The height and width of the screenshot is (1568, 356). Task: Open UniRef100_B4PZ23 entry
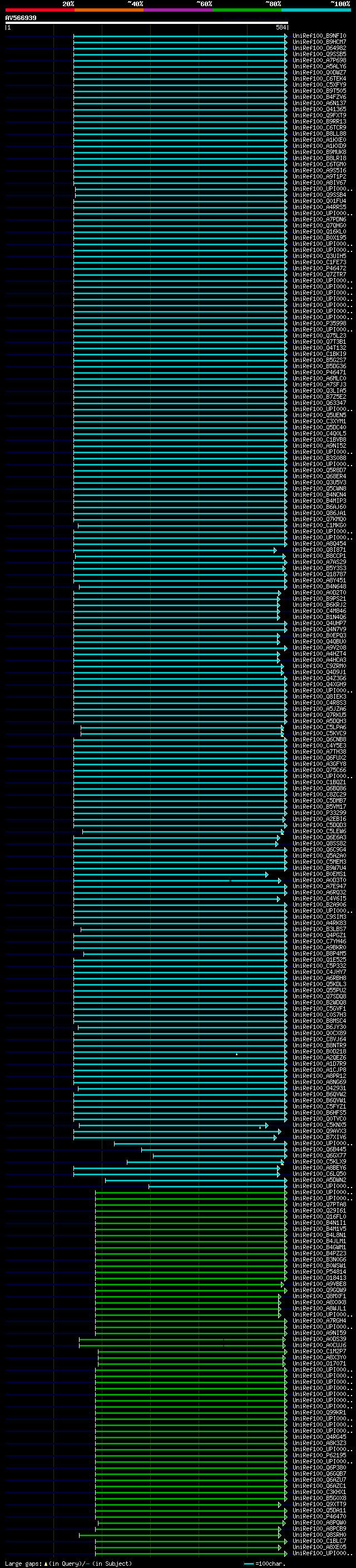point(319,1253)
